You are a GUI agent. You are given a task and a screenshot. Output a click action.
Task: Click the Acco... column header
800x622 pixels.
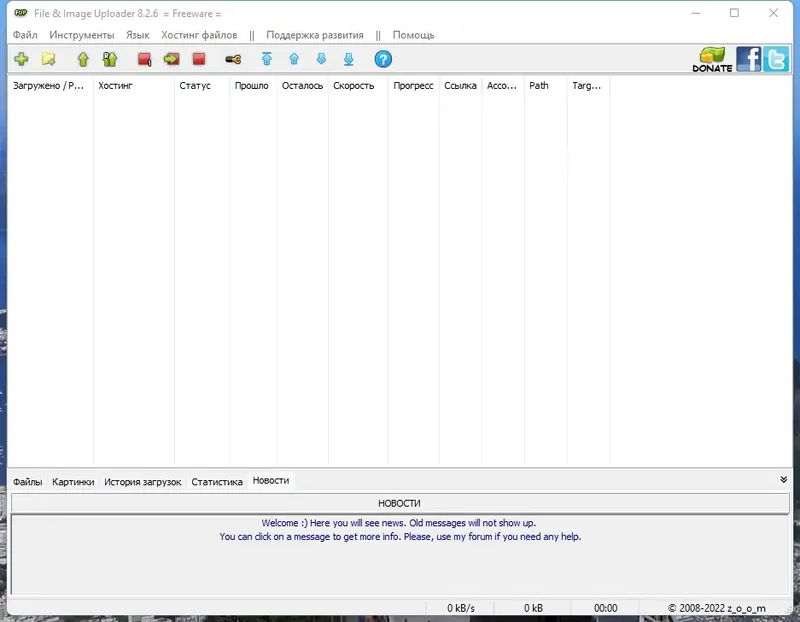503,86
